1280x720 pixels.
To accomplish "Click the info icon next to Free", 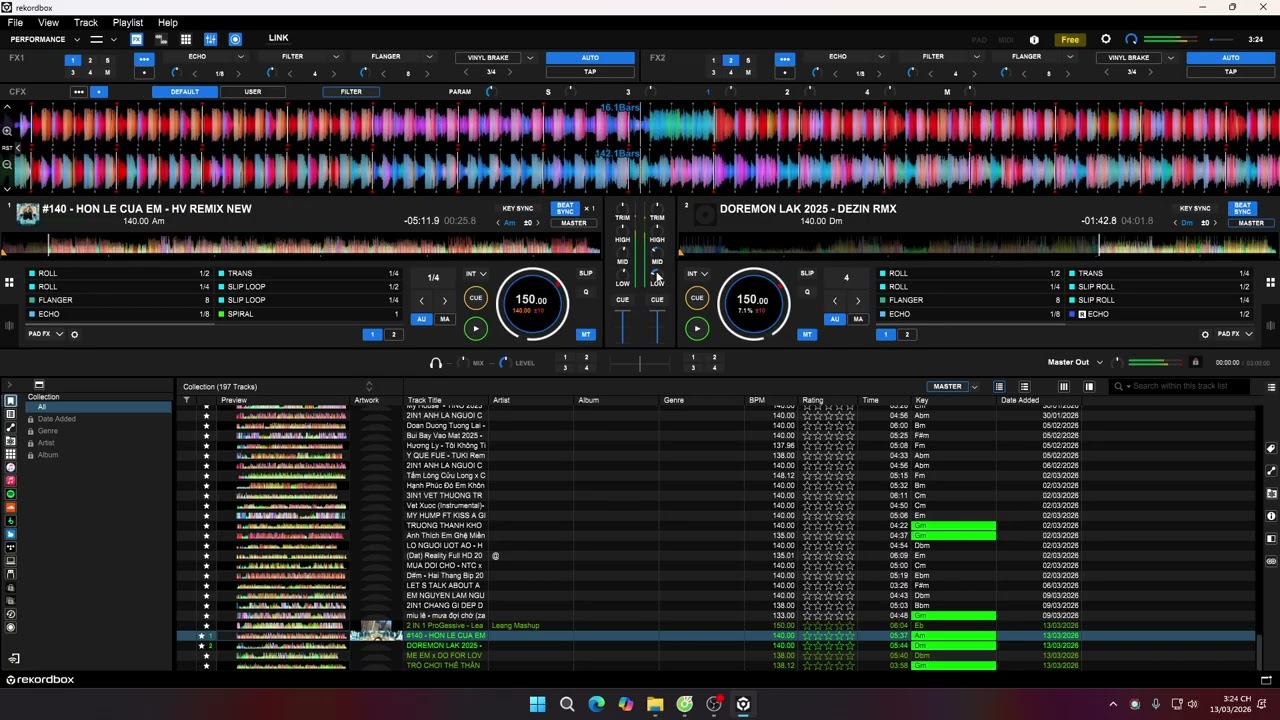I will pos(1034,40).
